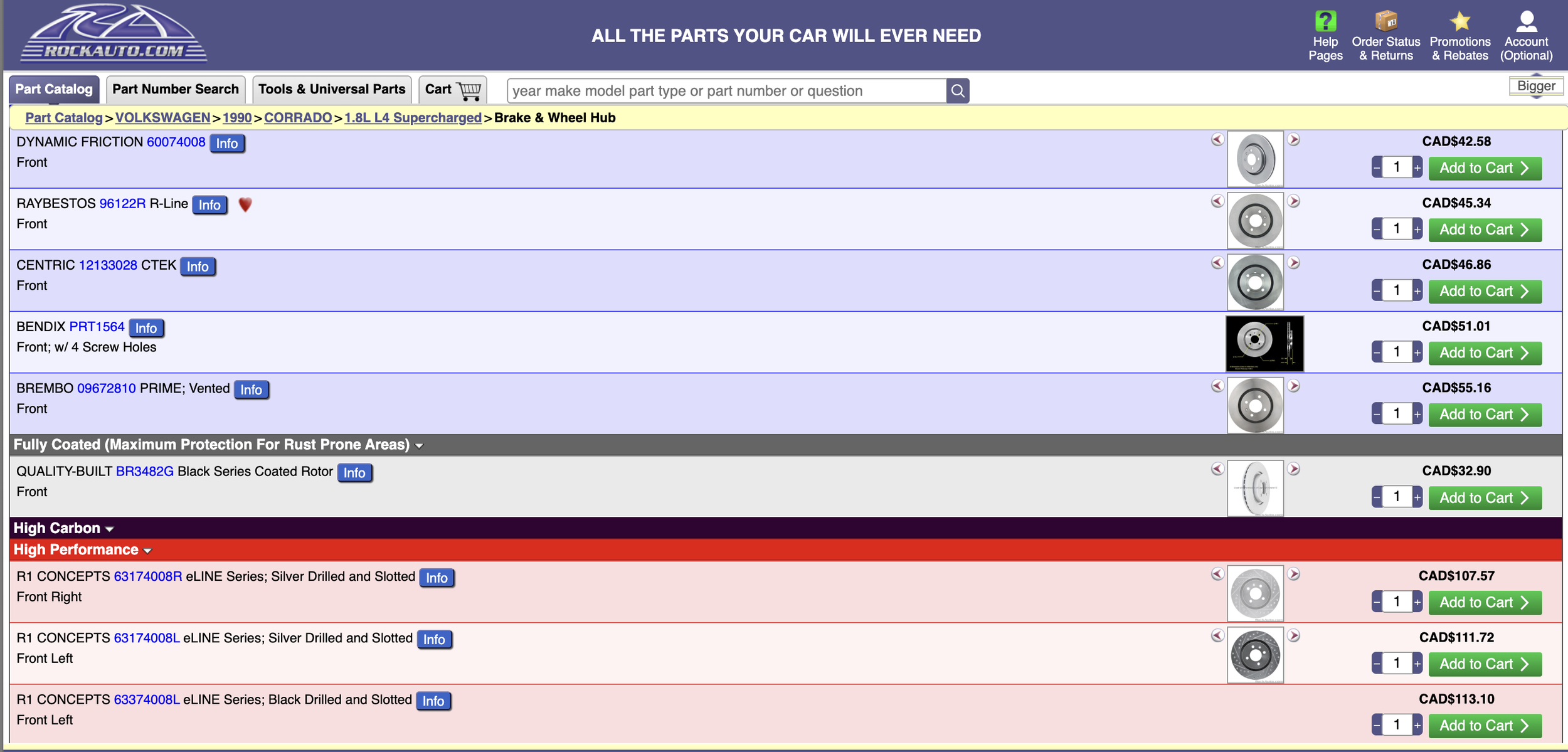The image size is (1568, 752).
Task: Go to CORRADO breadcrumb link
Action: tap(298, 118)
